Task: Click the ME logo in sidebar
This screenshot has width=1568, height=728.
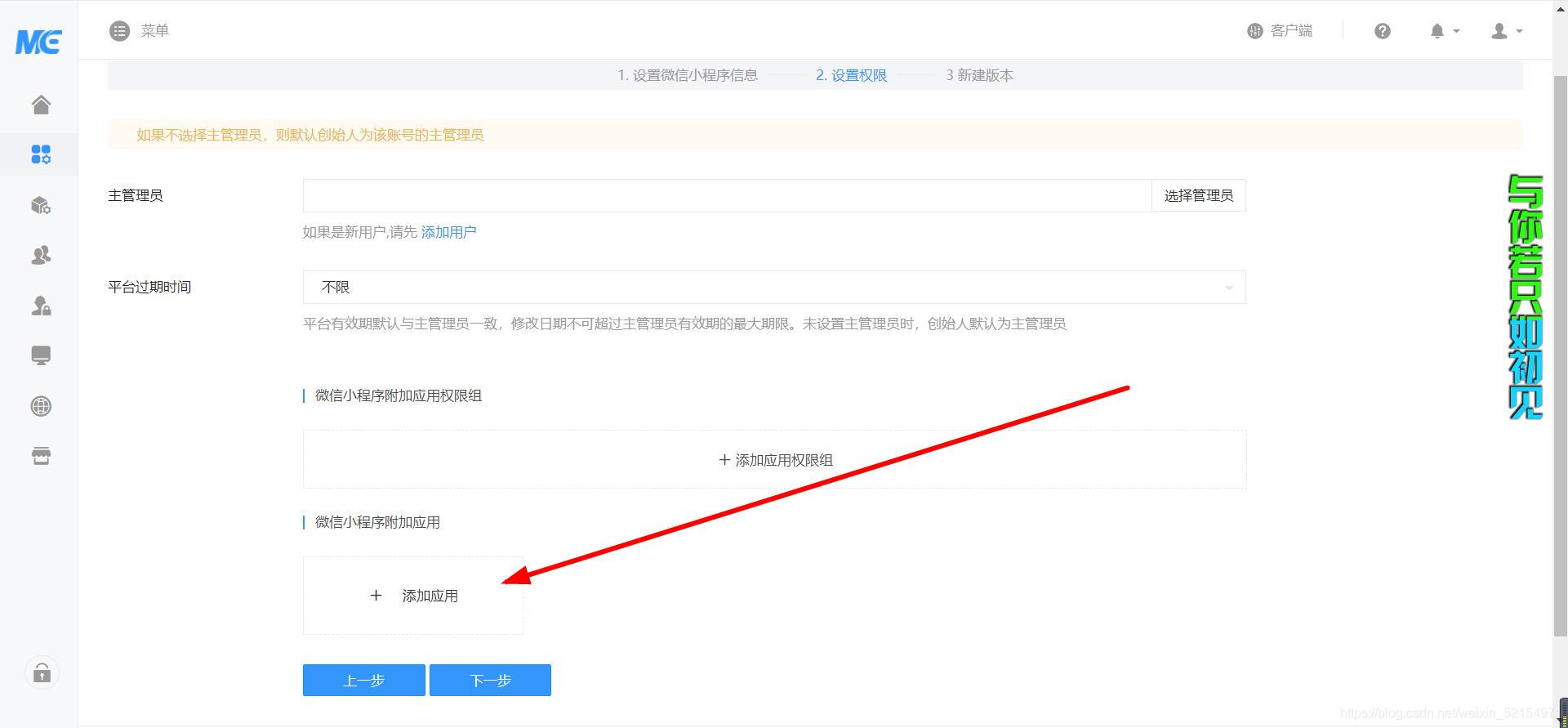Action: pos(38,41)
